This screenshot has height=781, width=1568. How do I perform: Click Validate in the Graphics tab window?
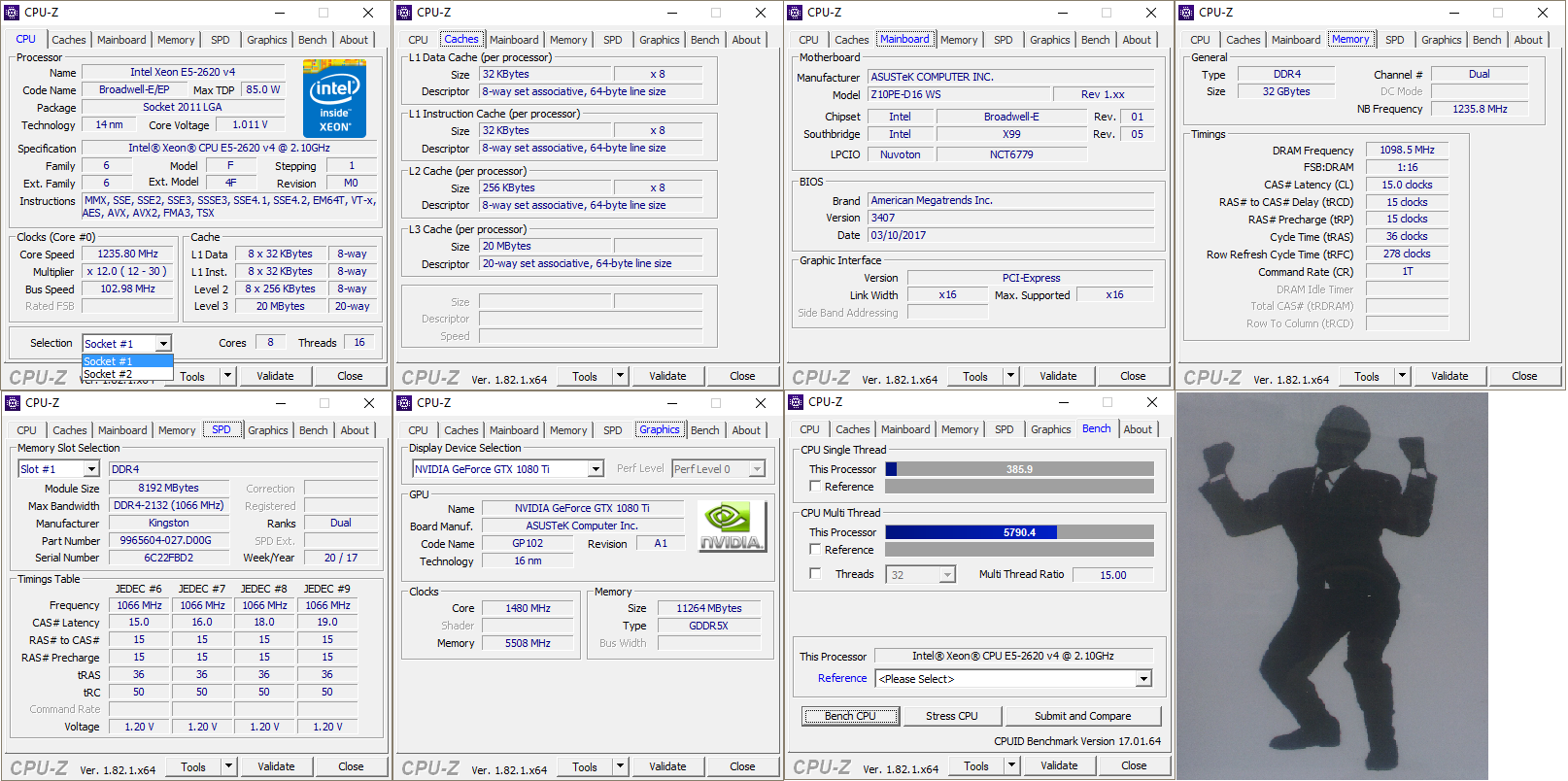668,766
